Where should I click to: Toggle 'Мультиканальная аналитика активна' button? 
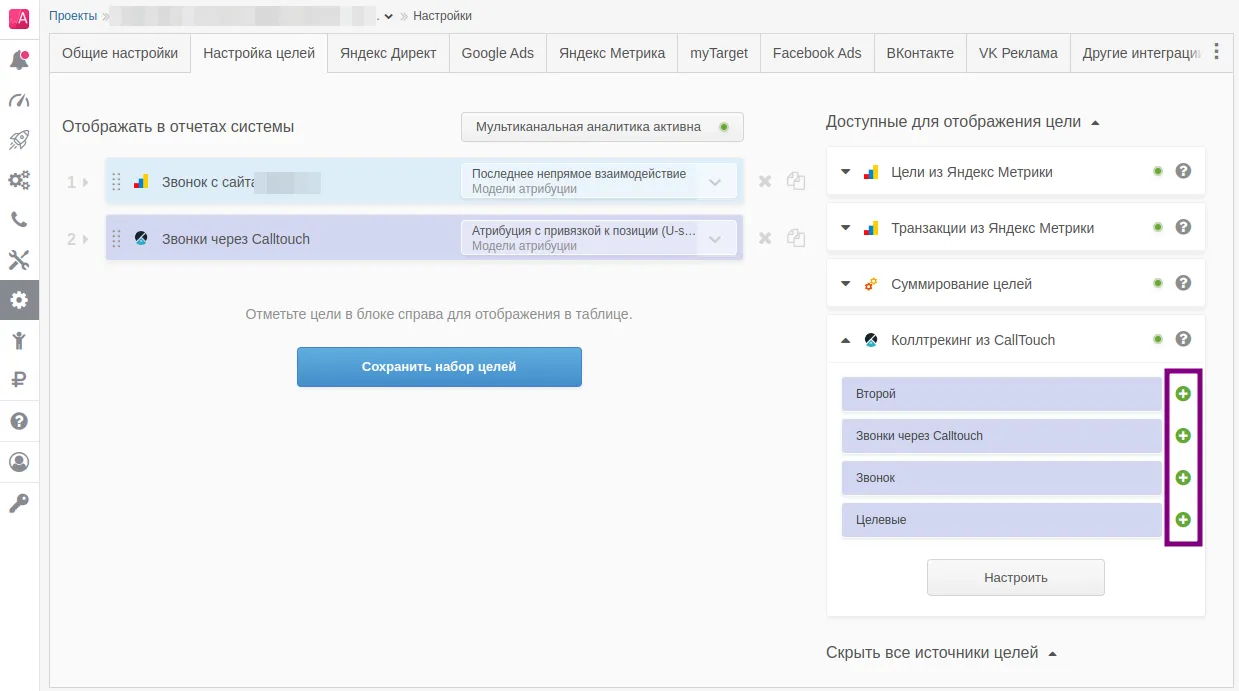(x=602, y=127)
